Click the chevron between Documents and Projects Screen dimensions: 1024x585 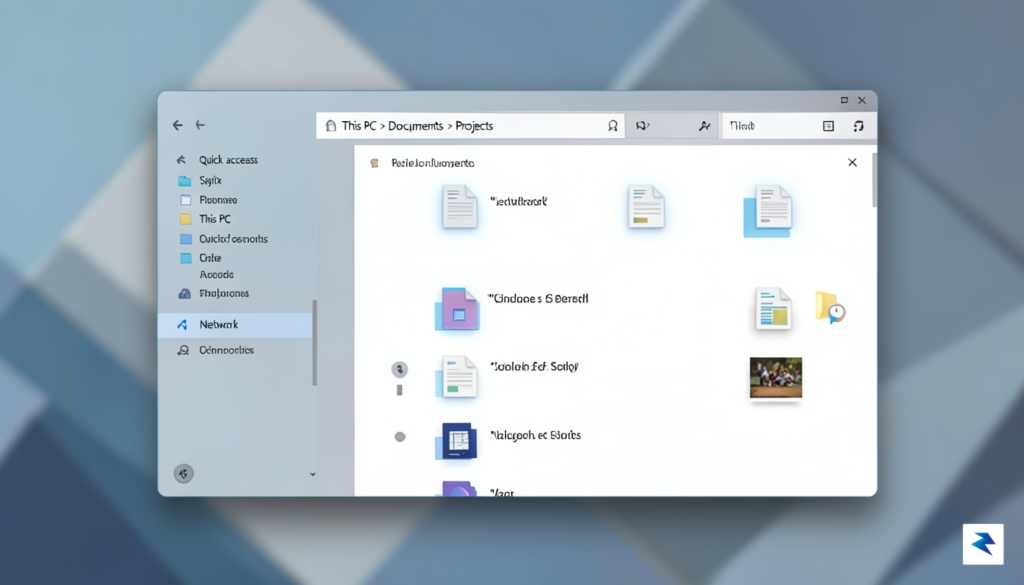point(449,126)
